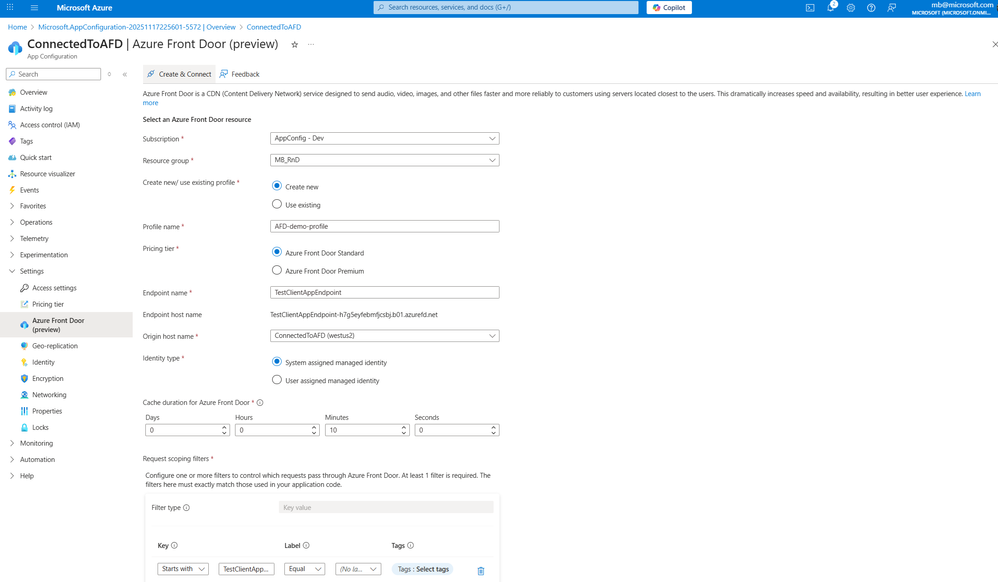Open the '(No label)' value dropdown
Image resolution: width=998 pixels, height=582 pixels.
tap(358, 569)
